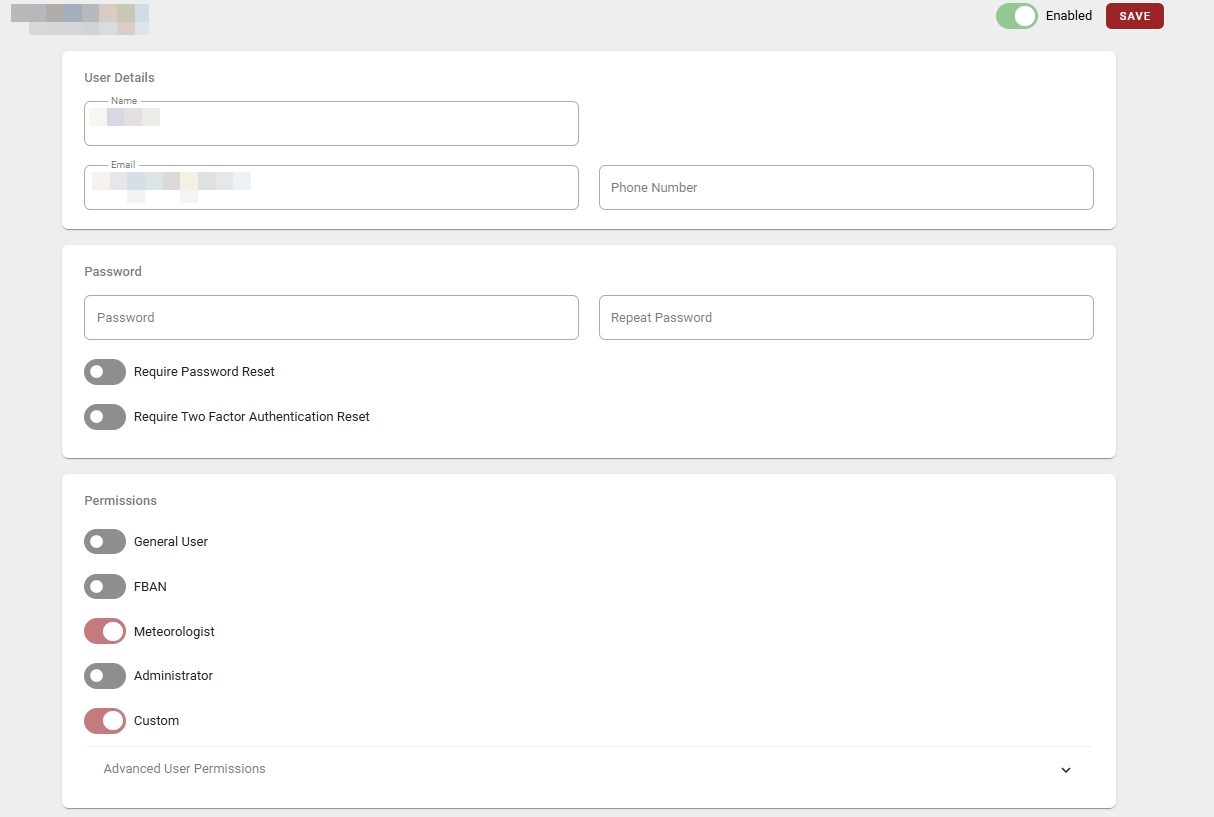This screenshot has height=817, width=1214.
Task: Turn on the Require Password Reset switch
Action: (x=105, y=372)
